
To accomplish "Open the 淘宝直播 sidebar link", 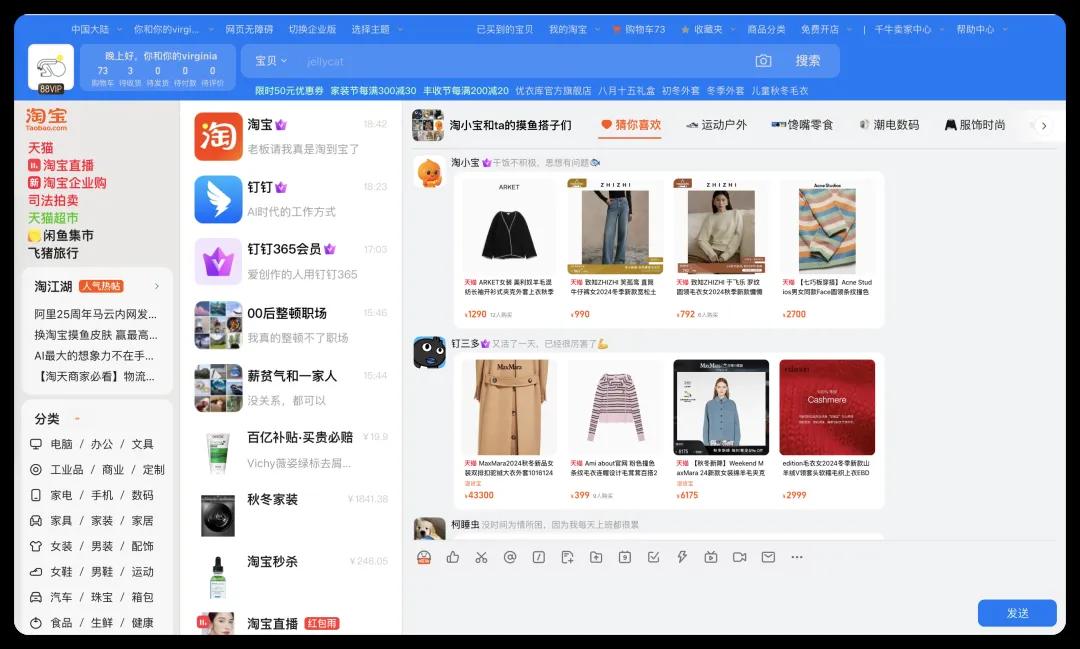I will click(61, 165).
